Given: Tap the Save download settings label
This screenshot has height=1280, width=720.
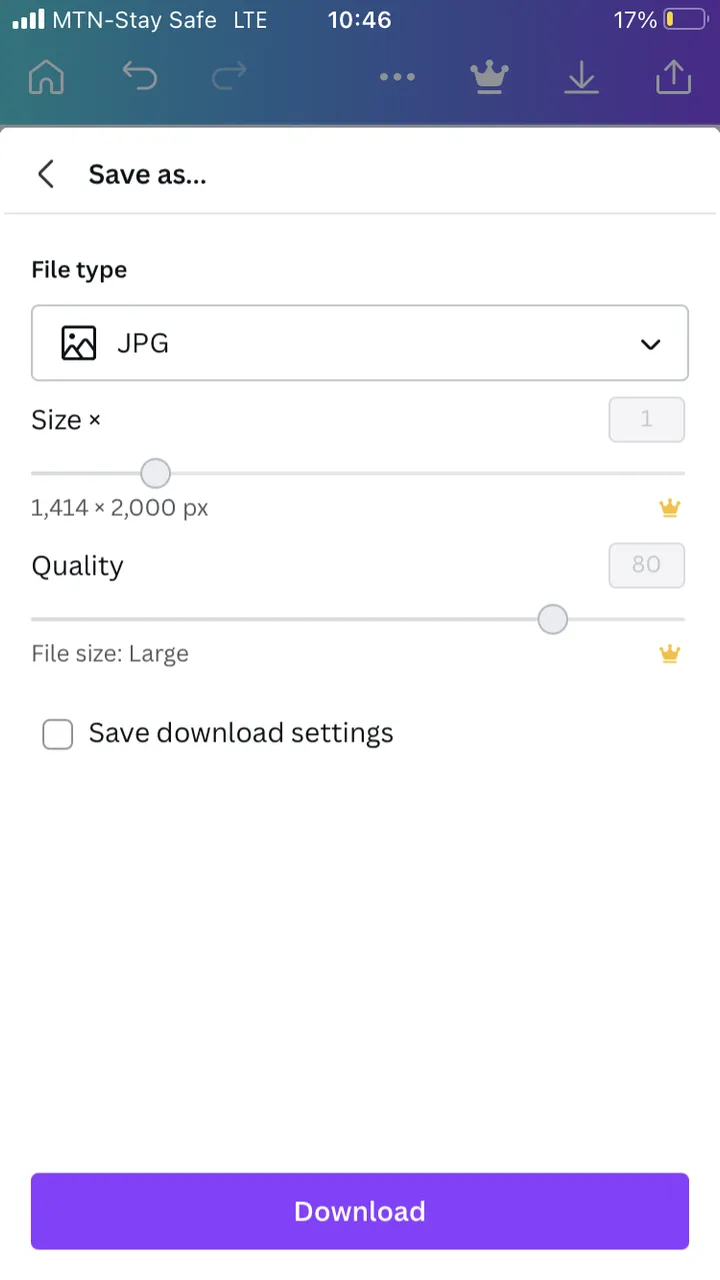Looking at the screenshot, I should [241, 733].
